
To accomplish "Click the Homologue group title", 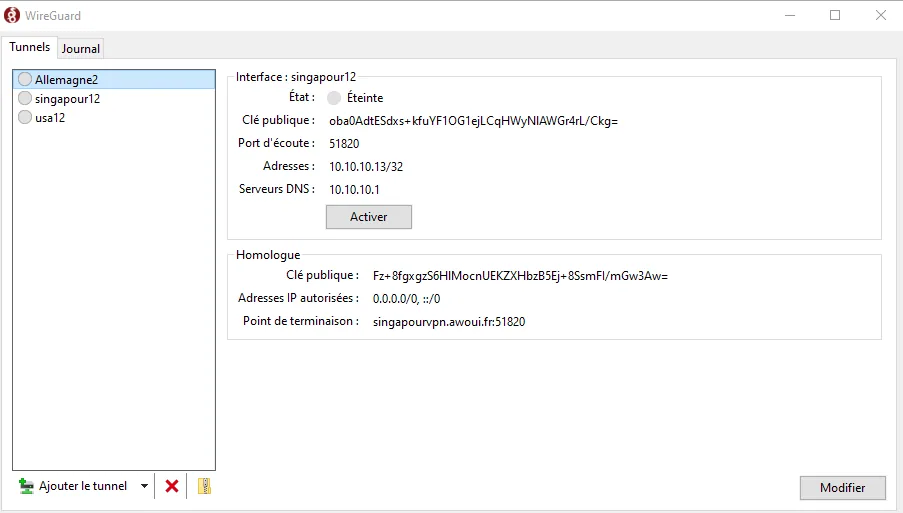I will tap(268, 255).
